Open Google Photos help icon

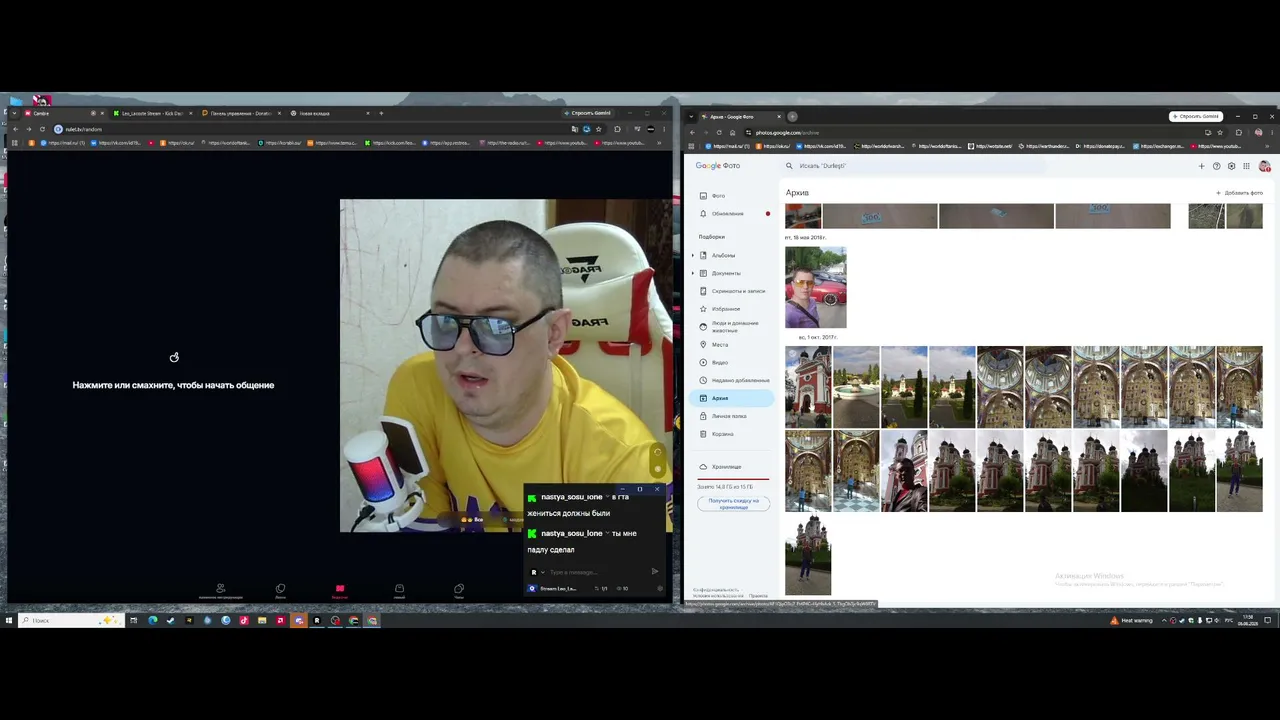(x=1217, y=166)
